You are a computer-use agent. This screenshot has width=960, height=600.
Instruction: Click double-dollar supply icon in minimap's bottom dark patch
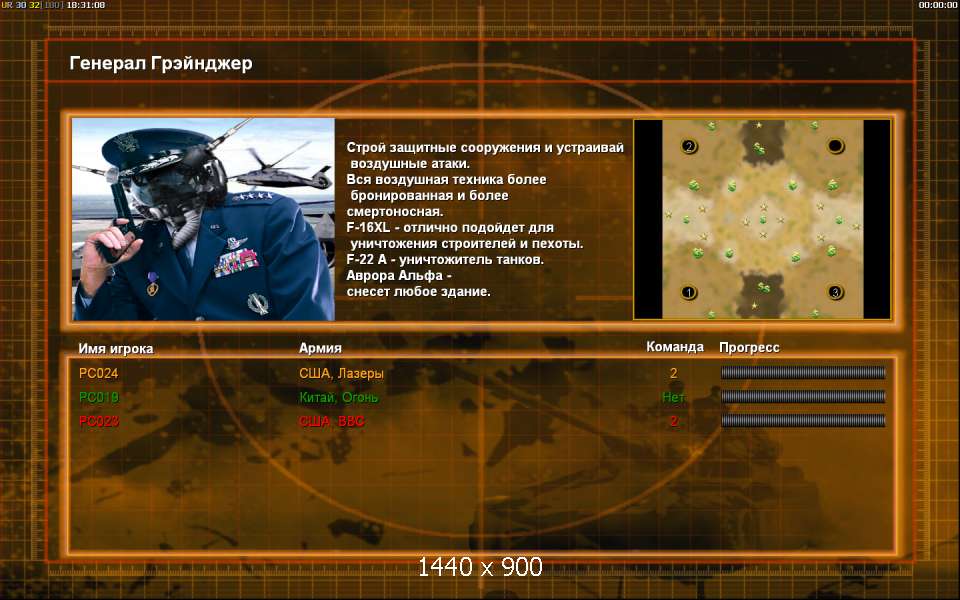click(x=763, y=287)
